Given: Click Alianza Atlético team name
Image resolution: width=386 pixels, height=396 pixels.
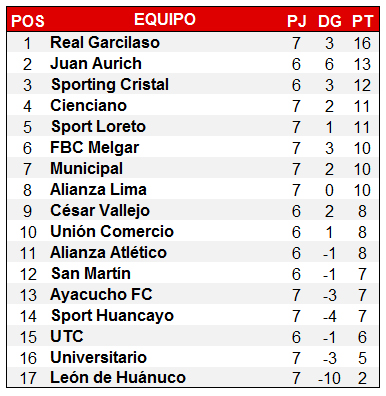Looking at the screenshot, I should tap(108, 252).
